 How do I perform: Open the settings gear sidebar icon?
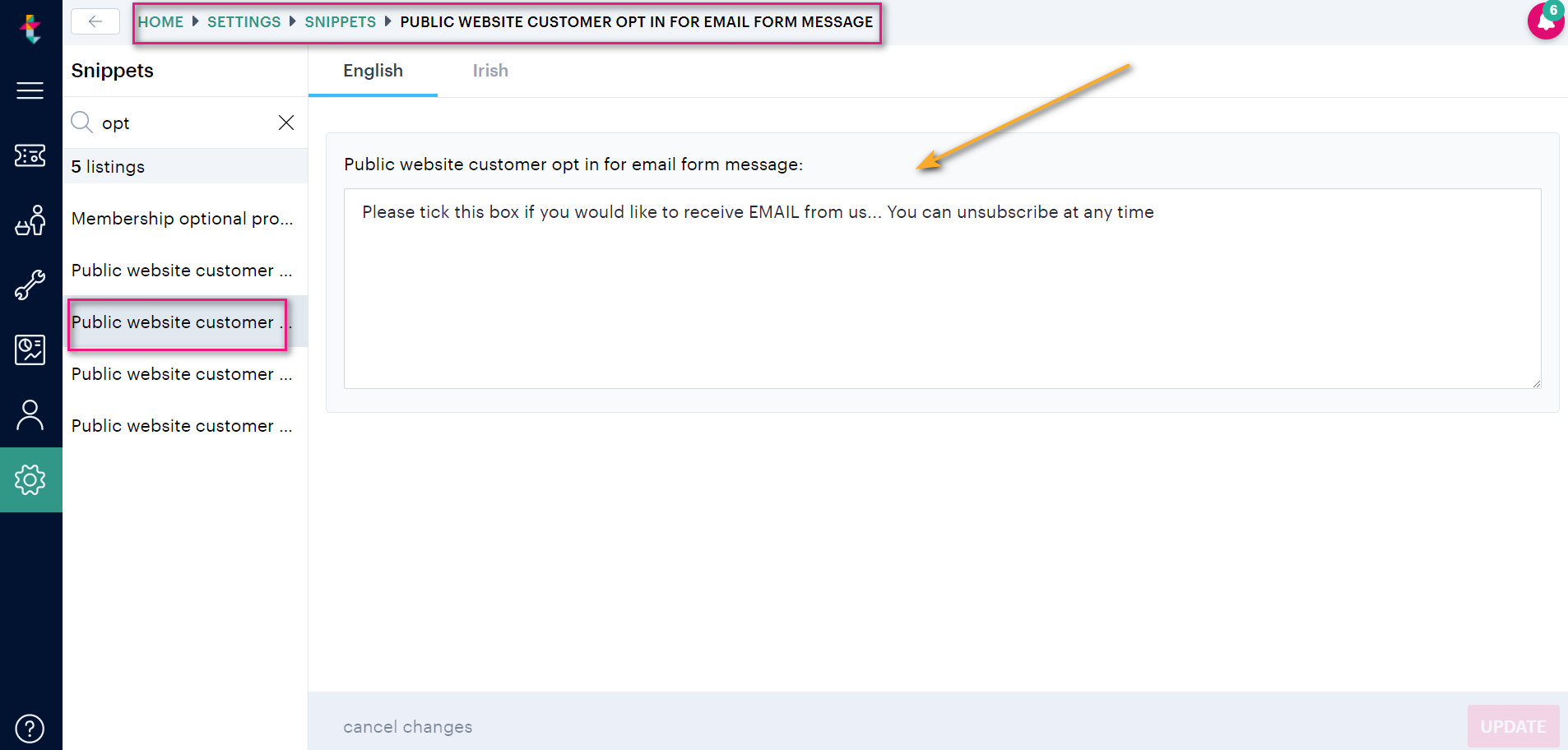click(x=30, y=479)
